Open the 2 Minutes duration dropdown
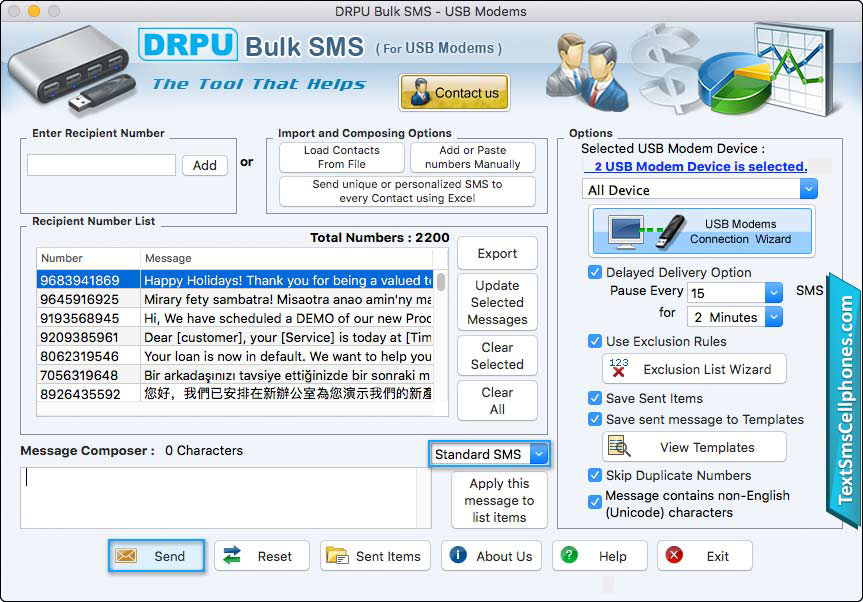 click(735, 317)
